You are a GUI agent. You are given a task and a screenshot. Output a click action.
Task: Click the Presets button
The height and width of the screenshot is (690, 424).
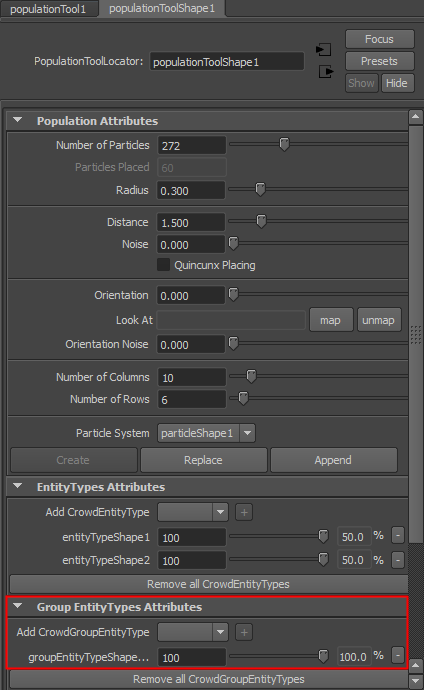380,61
